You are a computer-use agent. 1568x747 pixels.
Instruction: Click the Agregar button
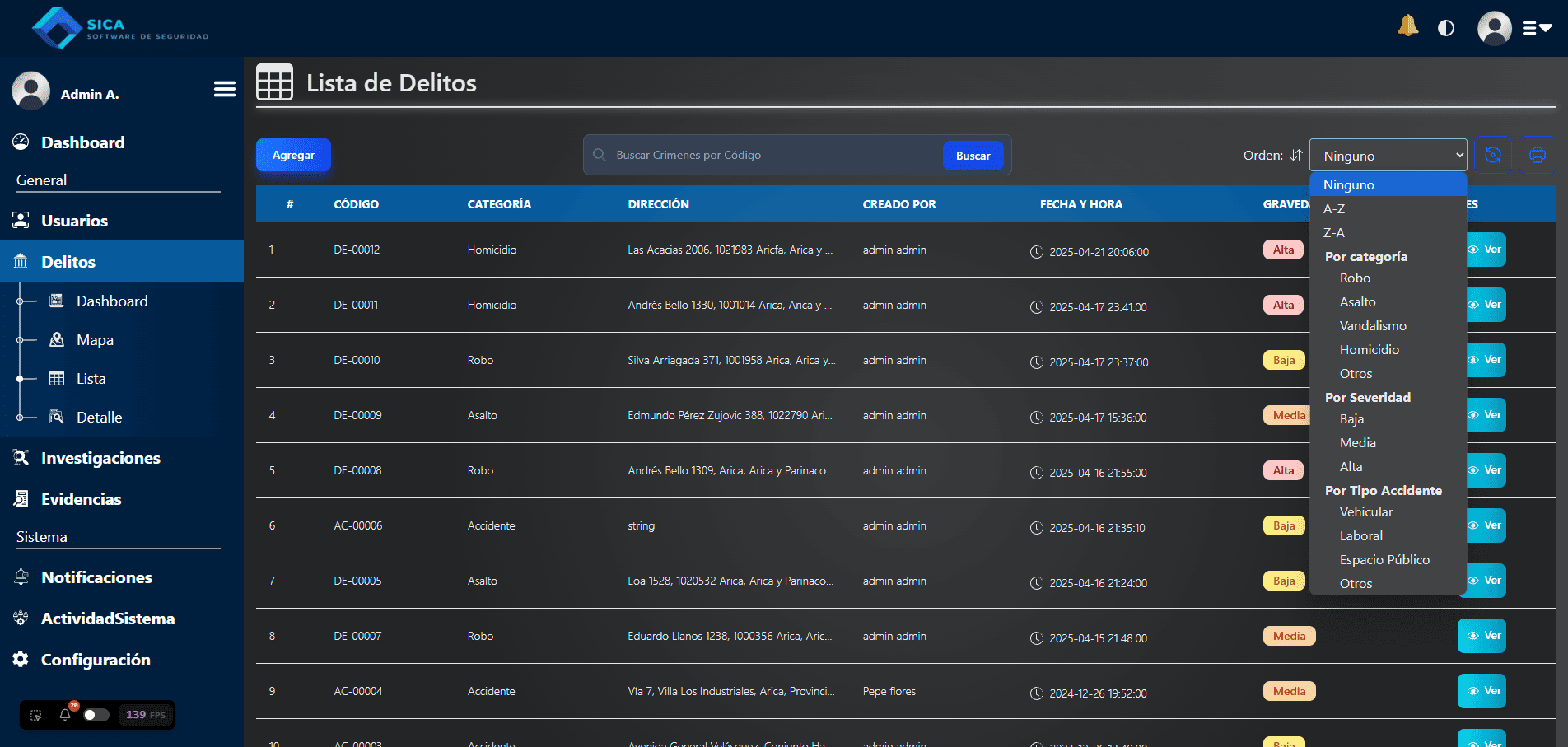292,155
